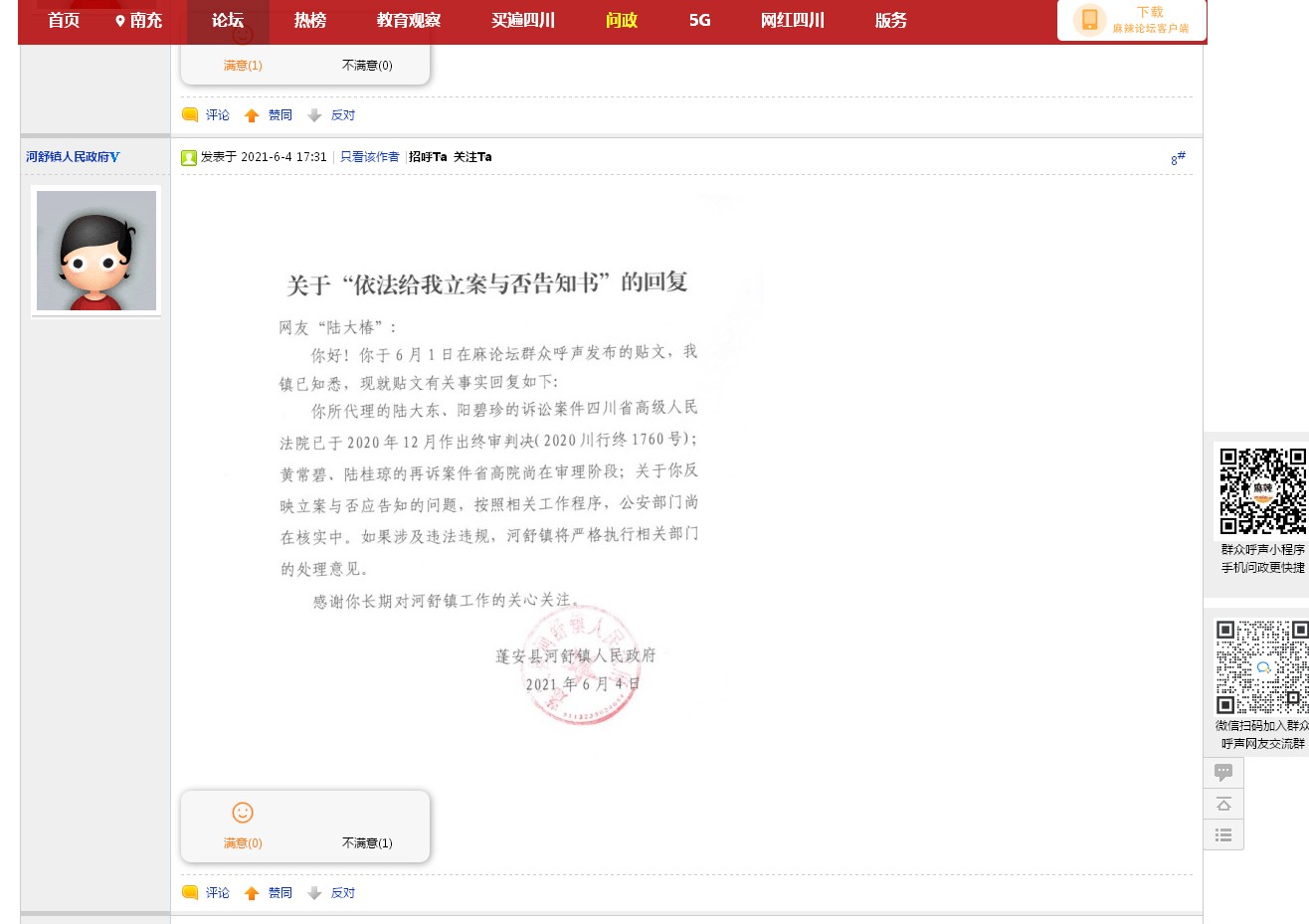
Task: Open the chat bubble feedback icon in the floating sidebar
Action: click(x=1223, y=772)
